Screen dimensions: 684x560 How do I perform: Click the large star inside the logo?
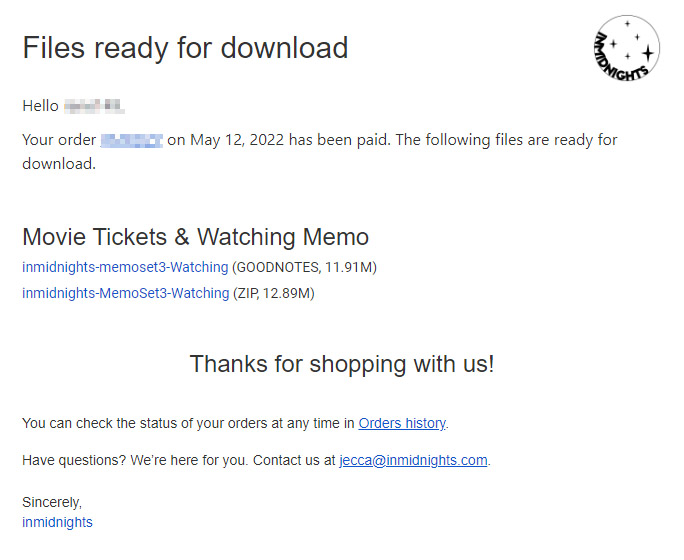pos(647,52)
